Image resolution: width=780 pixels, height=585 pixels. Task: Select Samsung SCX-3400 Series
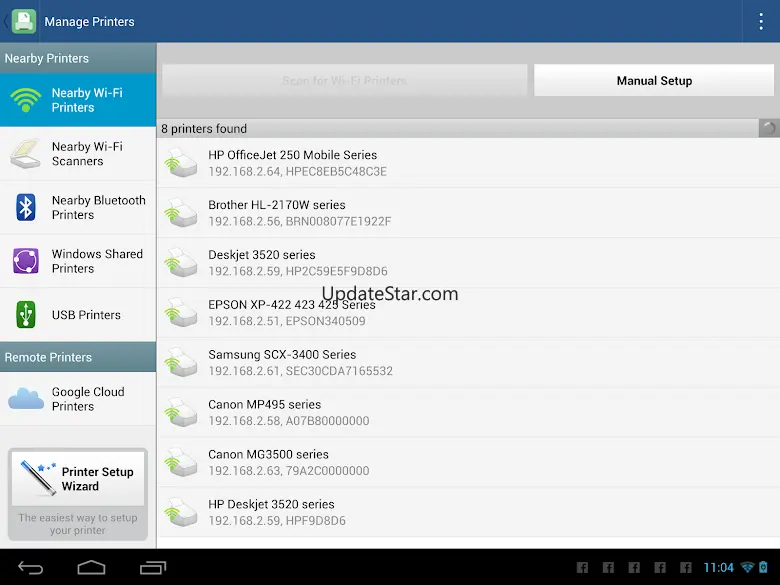coord(468,362)
